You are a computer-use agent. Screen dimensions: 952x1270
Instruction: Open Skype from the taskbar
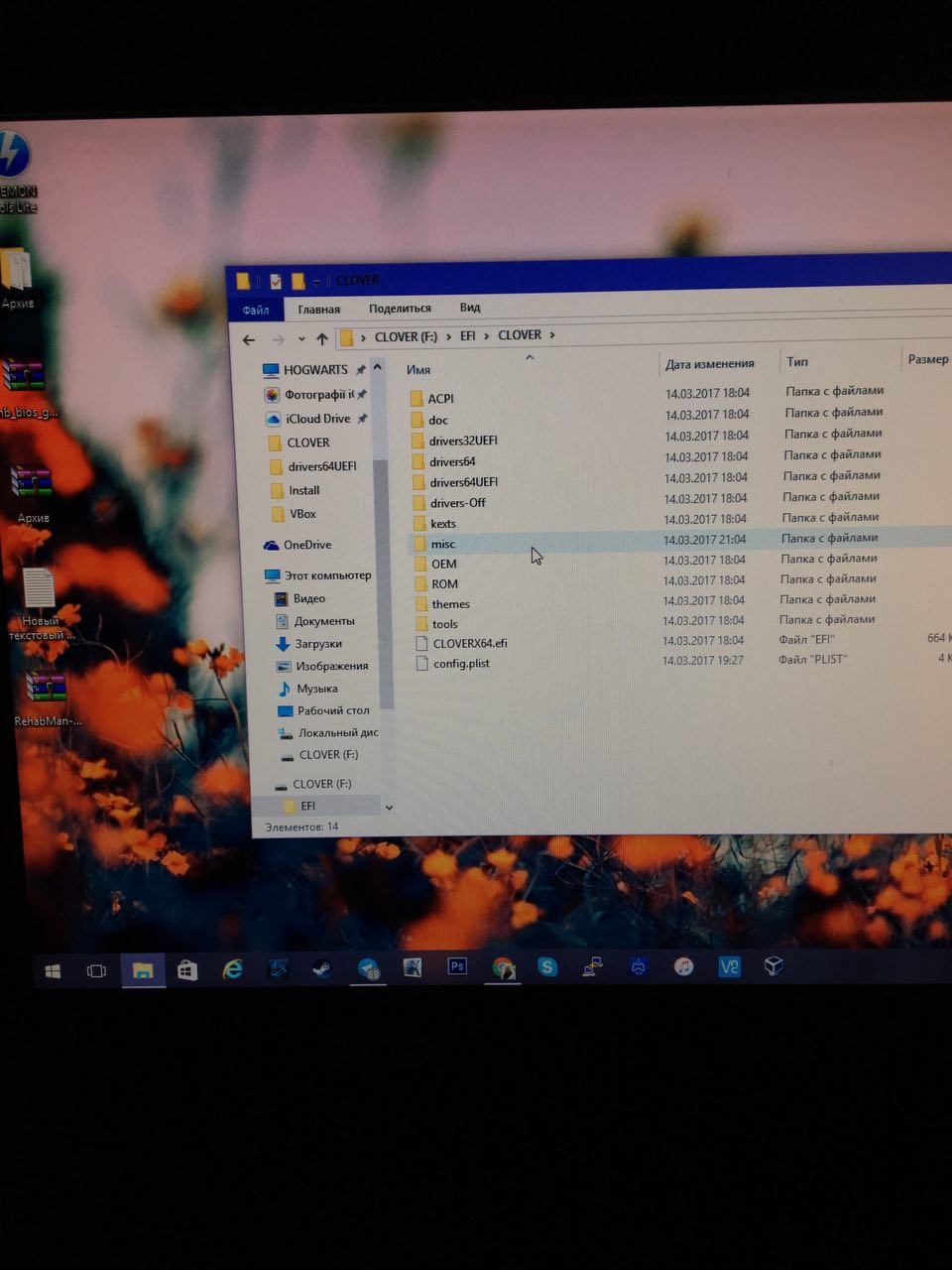tap(547, 966)
